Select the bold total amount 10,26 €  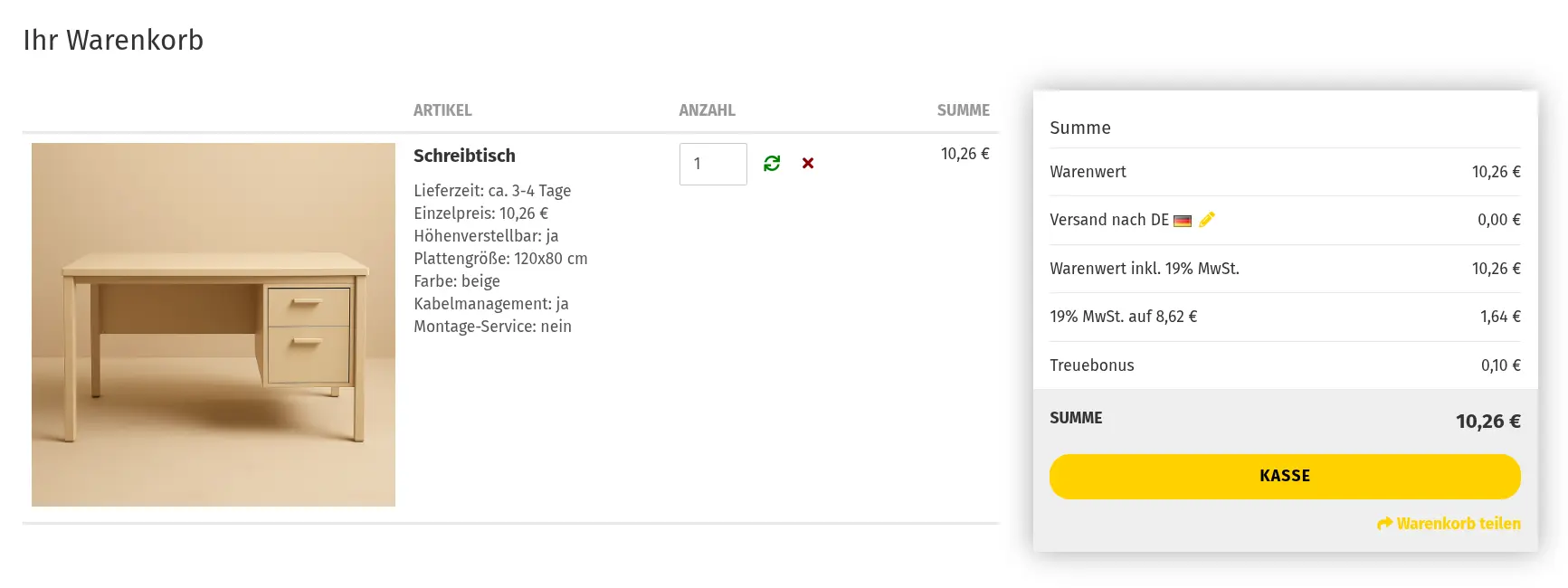[1487, 421]
